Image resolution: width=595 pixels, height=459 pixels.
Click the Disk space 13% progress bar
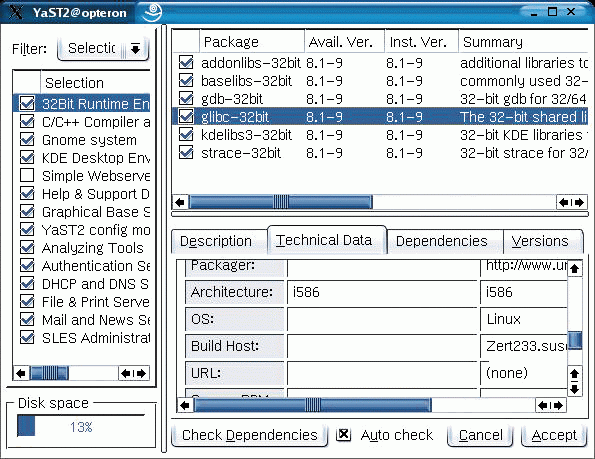81,426
